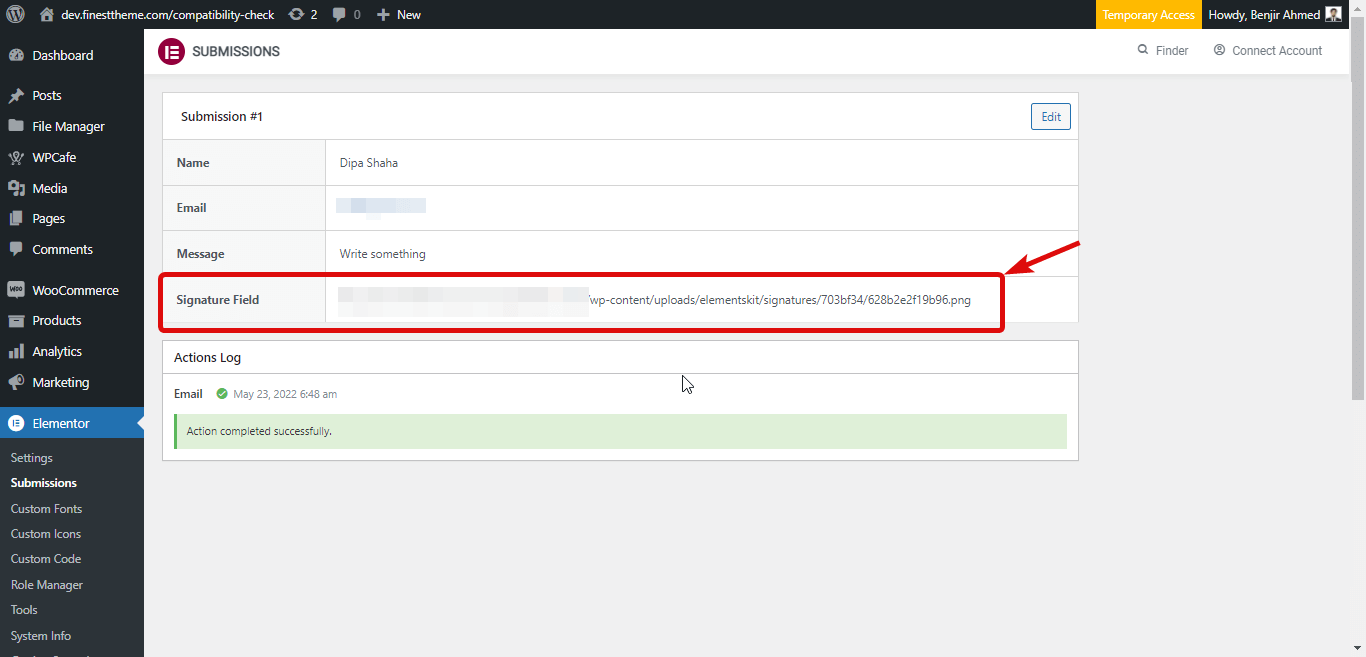Click the Analytics bar chart icon
Screen dimensions: 1366x657
[16, 352]
